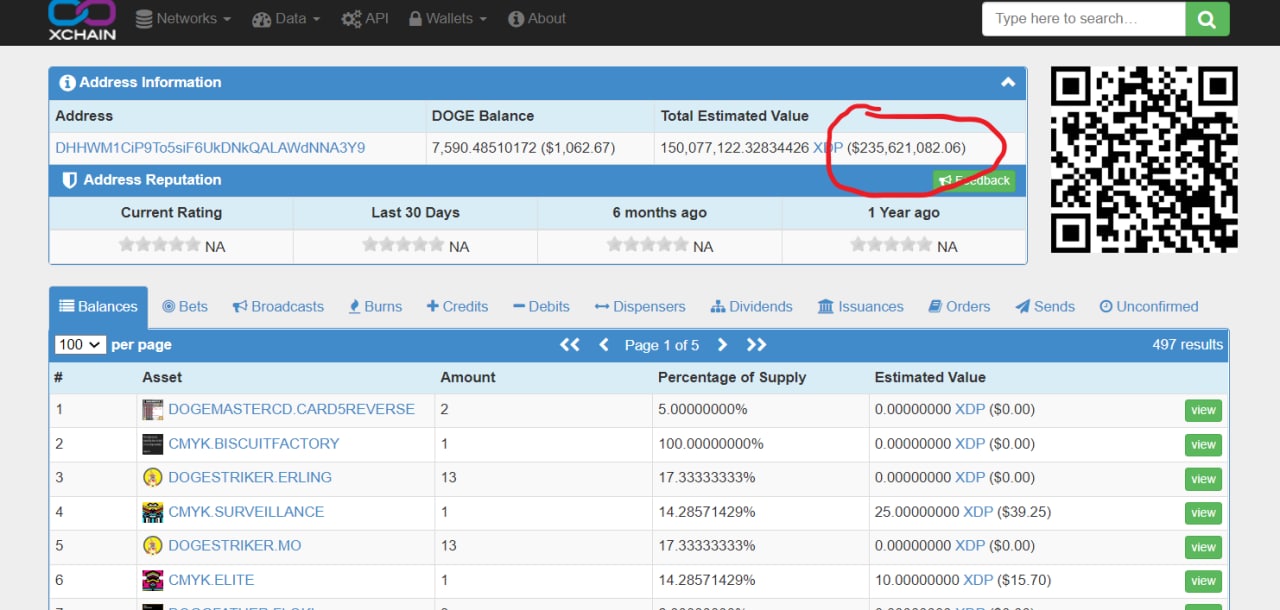Screen dimensions: 1280x610
Task: Show the Debits tab
Action: click(x=541, y=307)
